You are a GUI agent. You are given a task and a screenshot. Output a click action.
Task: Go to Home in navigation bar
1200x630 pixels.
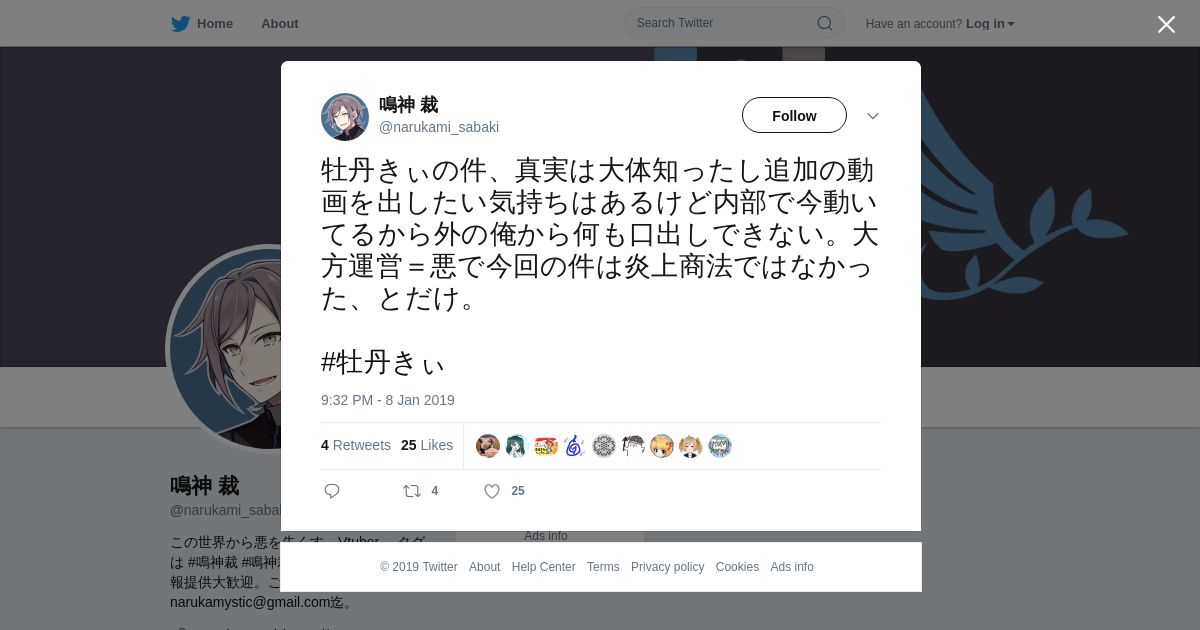pyautogui.click(x=215, y=23)
